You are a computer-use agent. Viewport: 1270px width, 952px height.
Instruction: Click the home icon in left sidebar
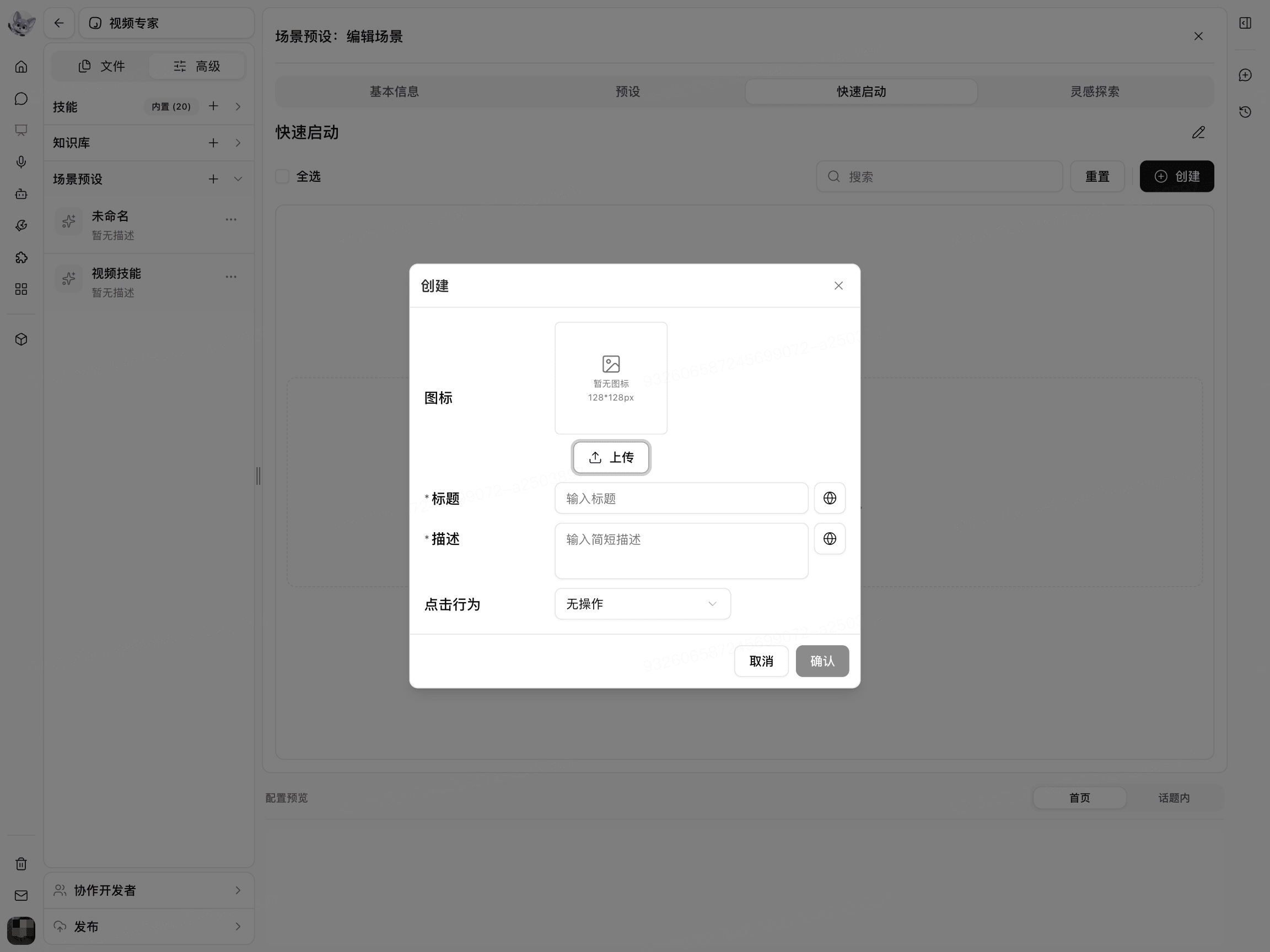21,67
